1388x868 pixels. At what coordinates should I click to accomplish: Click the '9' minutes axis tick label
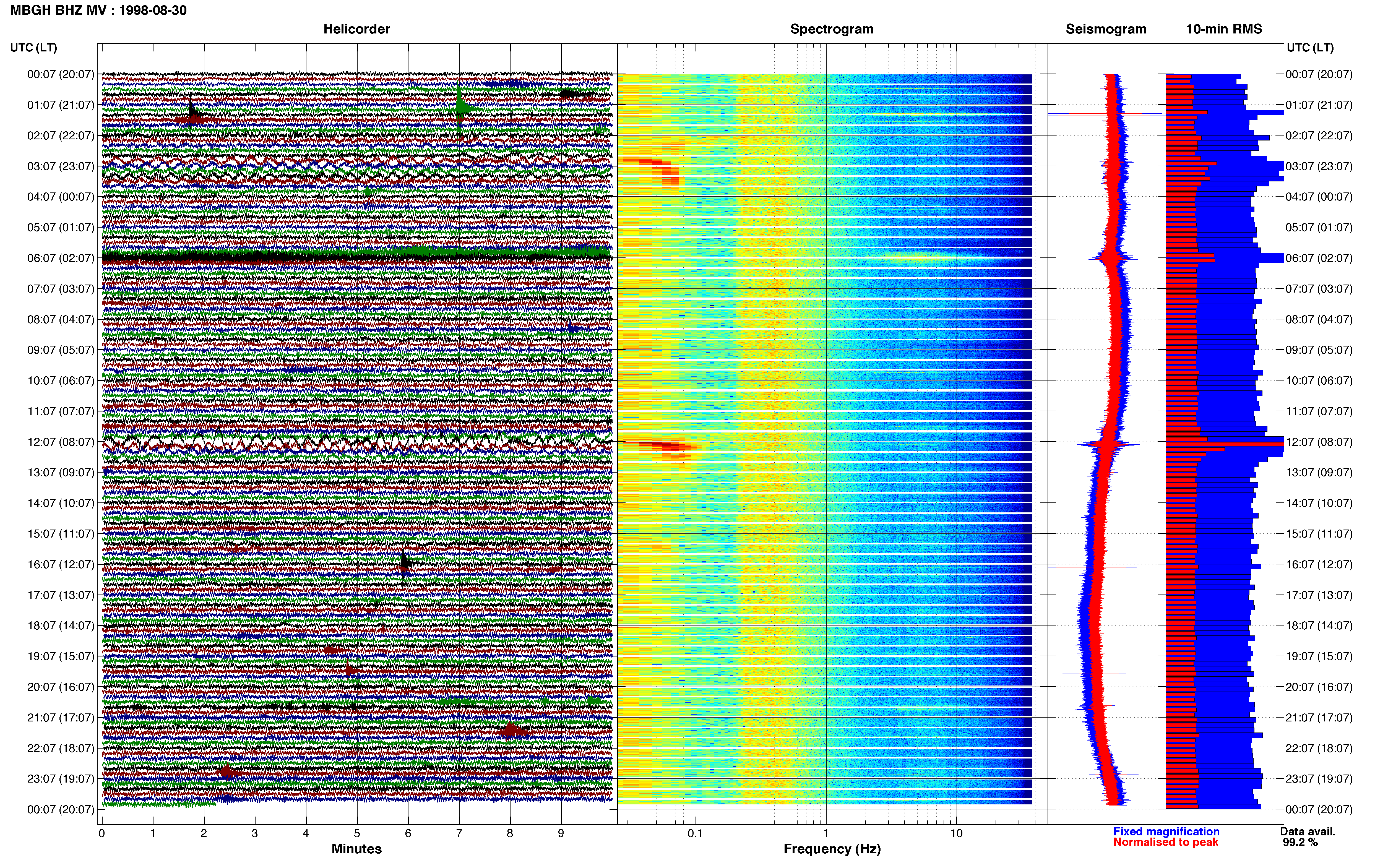tap(561, 833)
